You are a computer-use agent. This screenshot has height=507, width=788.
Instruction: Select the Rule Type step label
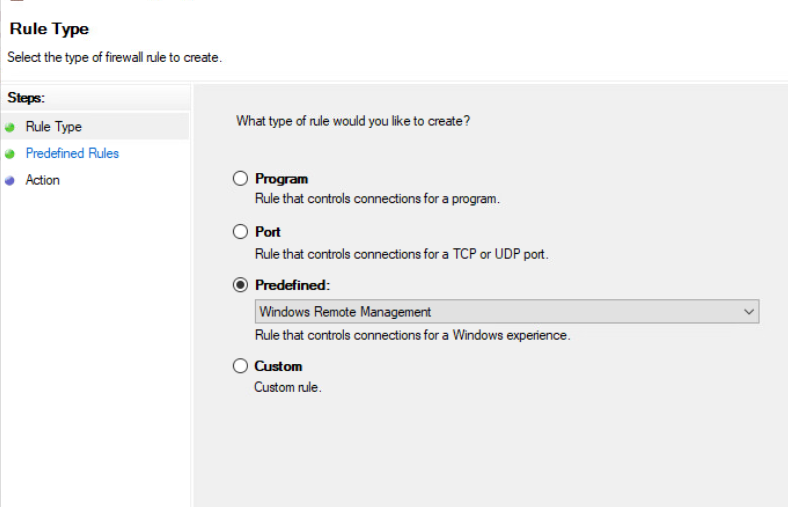[x=54, y=127]
